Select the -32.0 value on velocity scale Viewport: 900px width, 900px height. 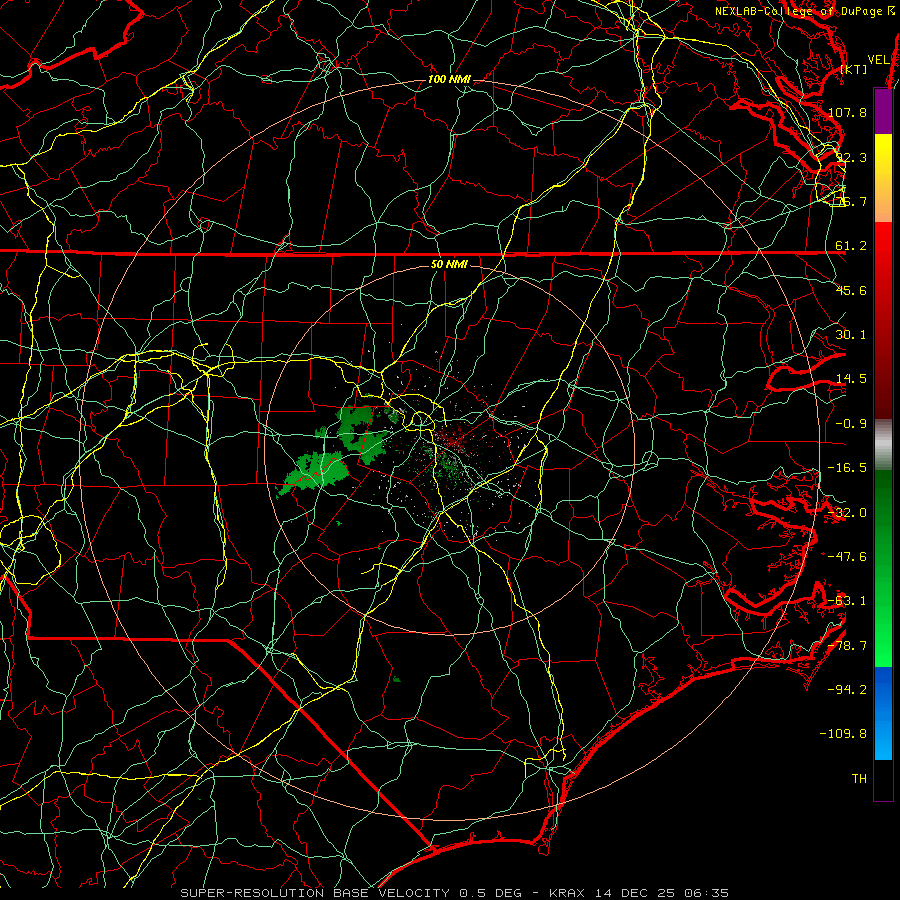(847, 513)
